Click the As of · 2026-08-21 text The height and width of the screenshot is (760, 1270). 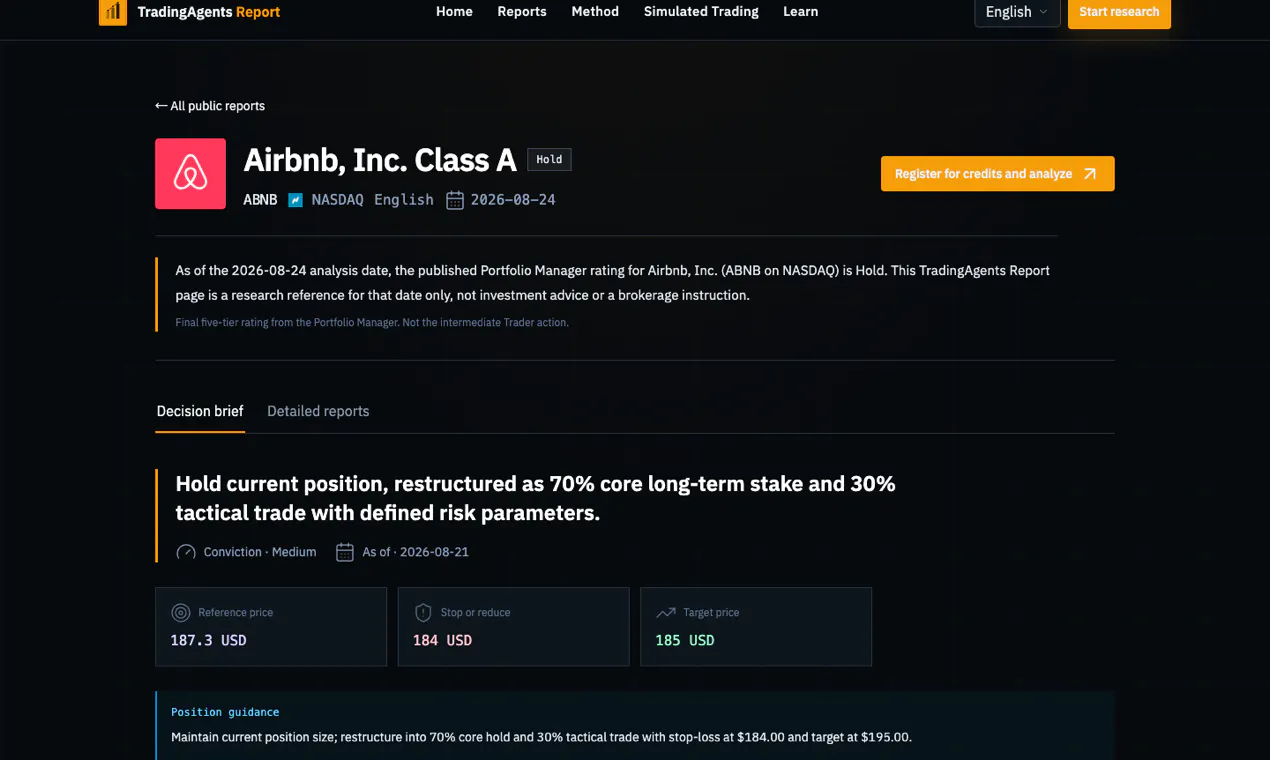coord(415,552)
